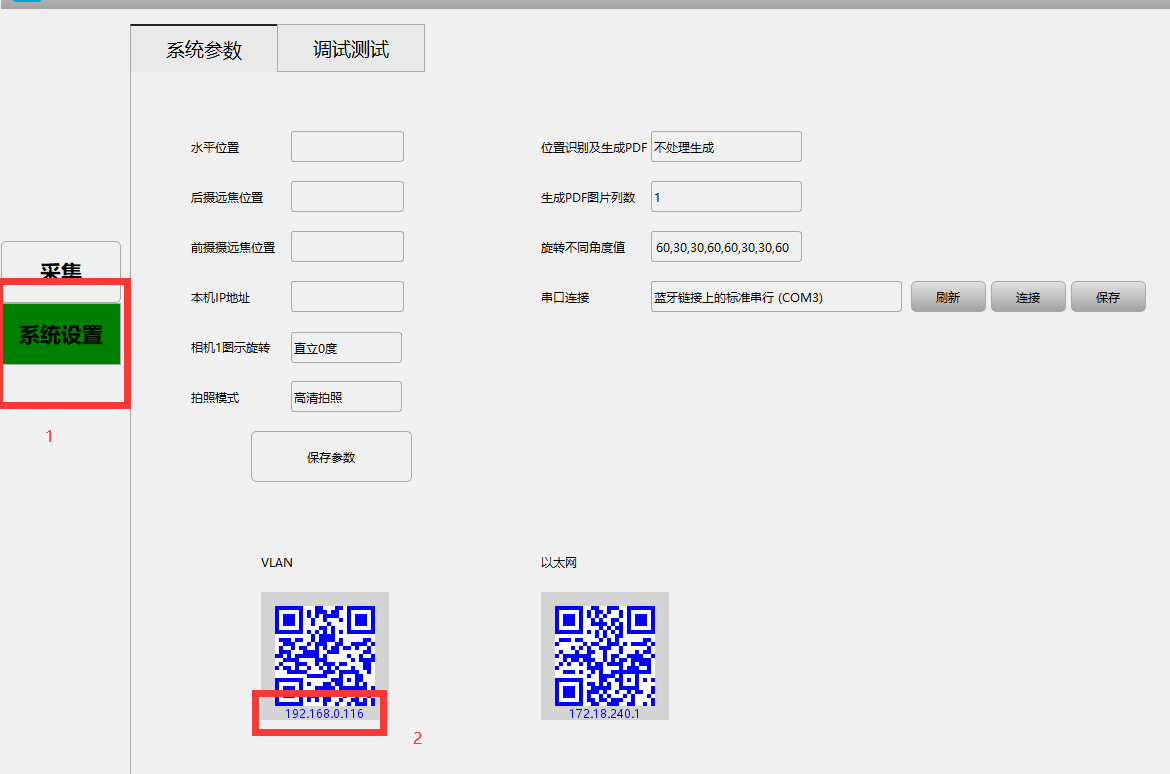Click the 前摄远焦位置 text field
Viewport: 1170px width, 774px height.
point(347,247)
